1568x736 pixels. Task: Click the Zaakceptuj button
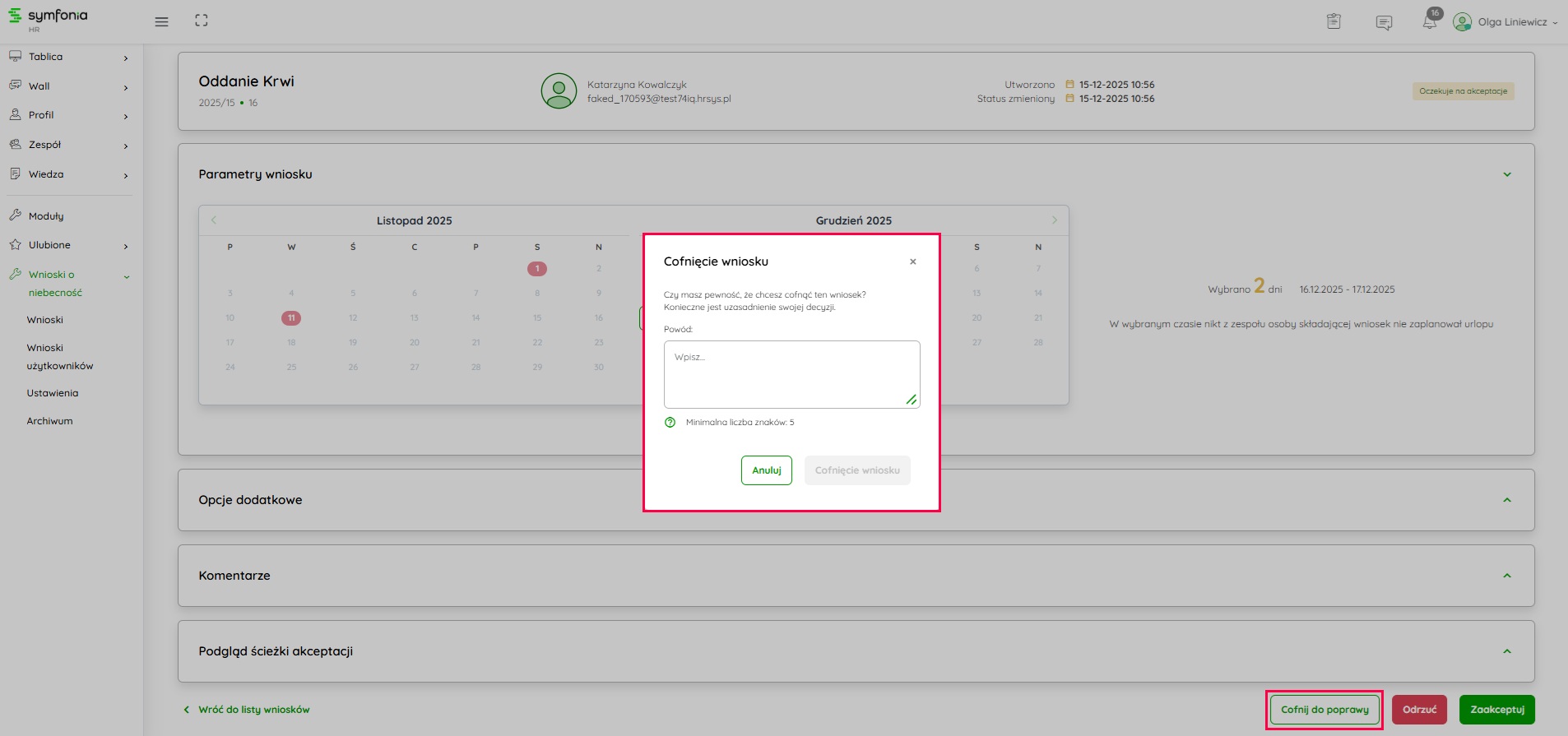click(x=1496, y=710)
